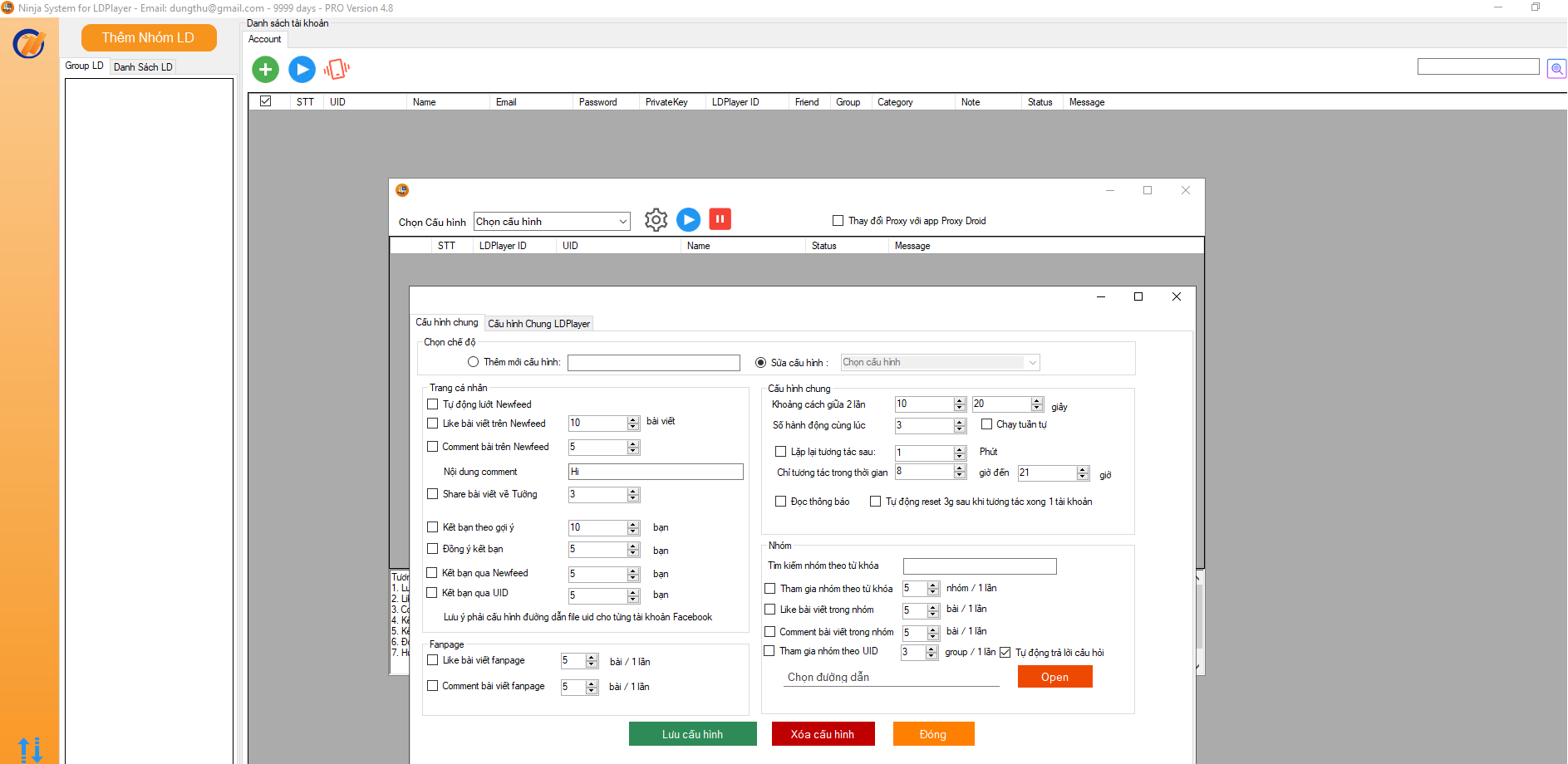Click the play button beside the gear icon
The image size is (1568, 764).
point(688,219)
